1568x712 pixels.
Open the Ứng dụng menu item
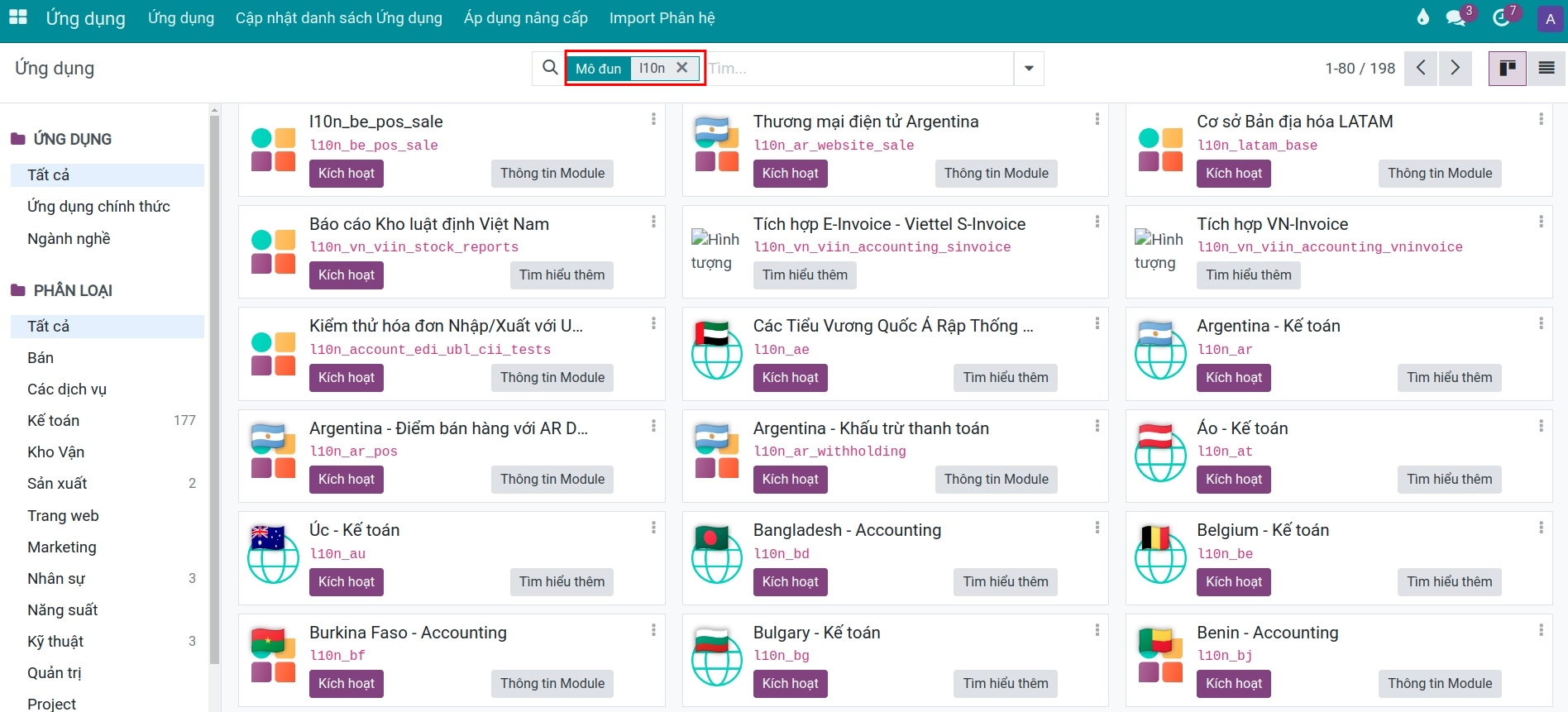pyautogui.click(x=180, y=18)
